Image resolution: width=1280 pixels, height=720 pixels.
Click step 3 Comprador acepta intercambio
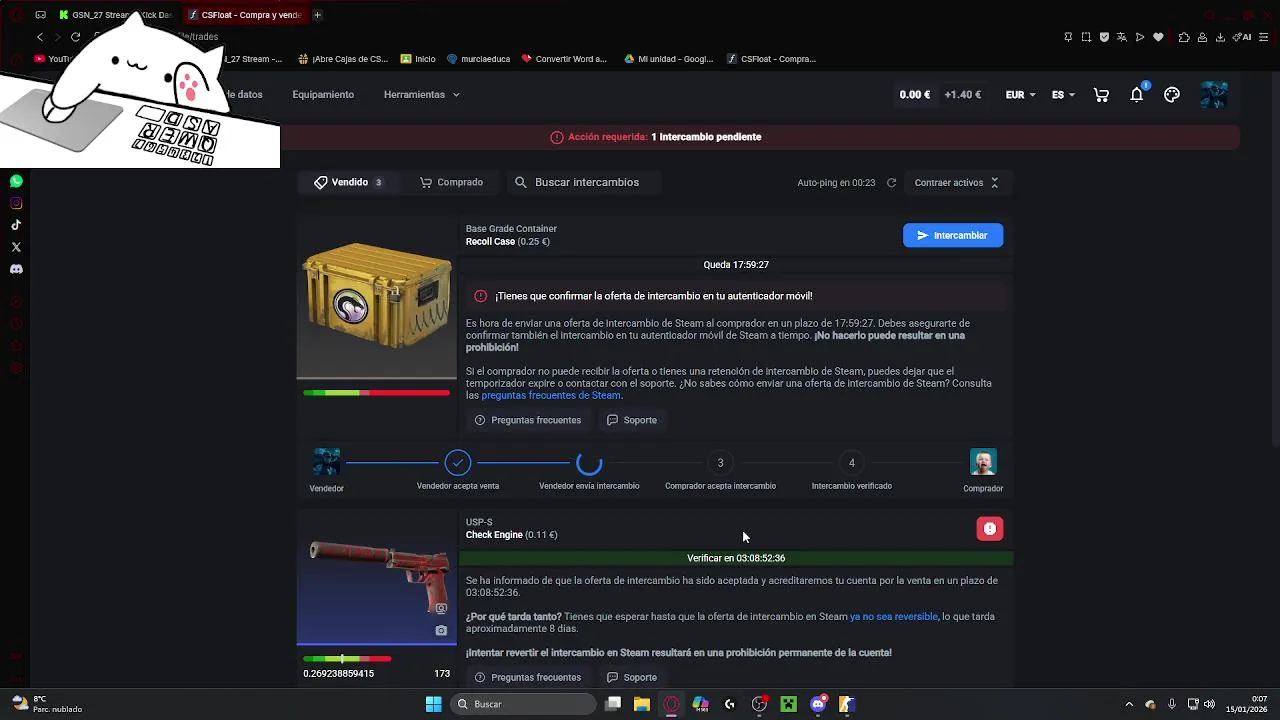(720, 463)
